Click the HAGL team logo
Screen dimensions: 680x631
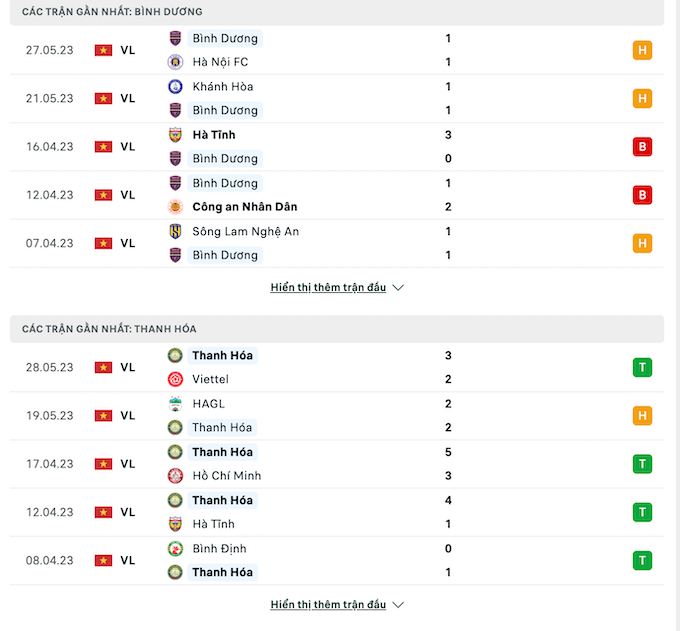click(176, 404)
